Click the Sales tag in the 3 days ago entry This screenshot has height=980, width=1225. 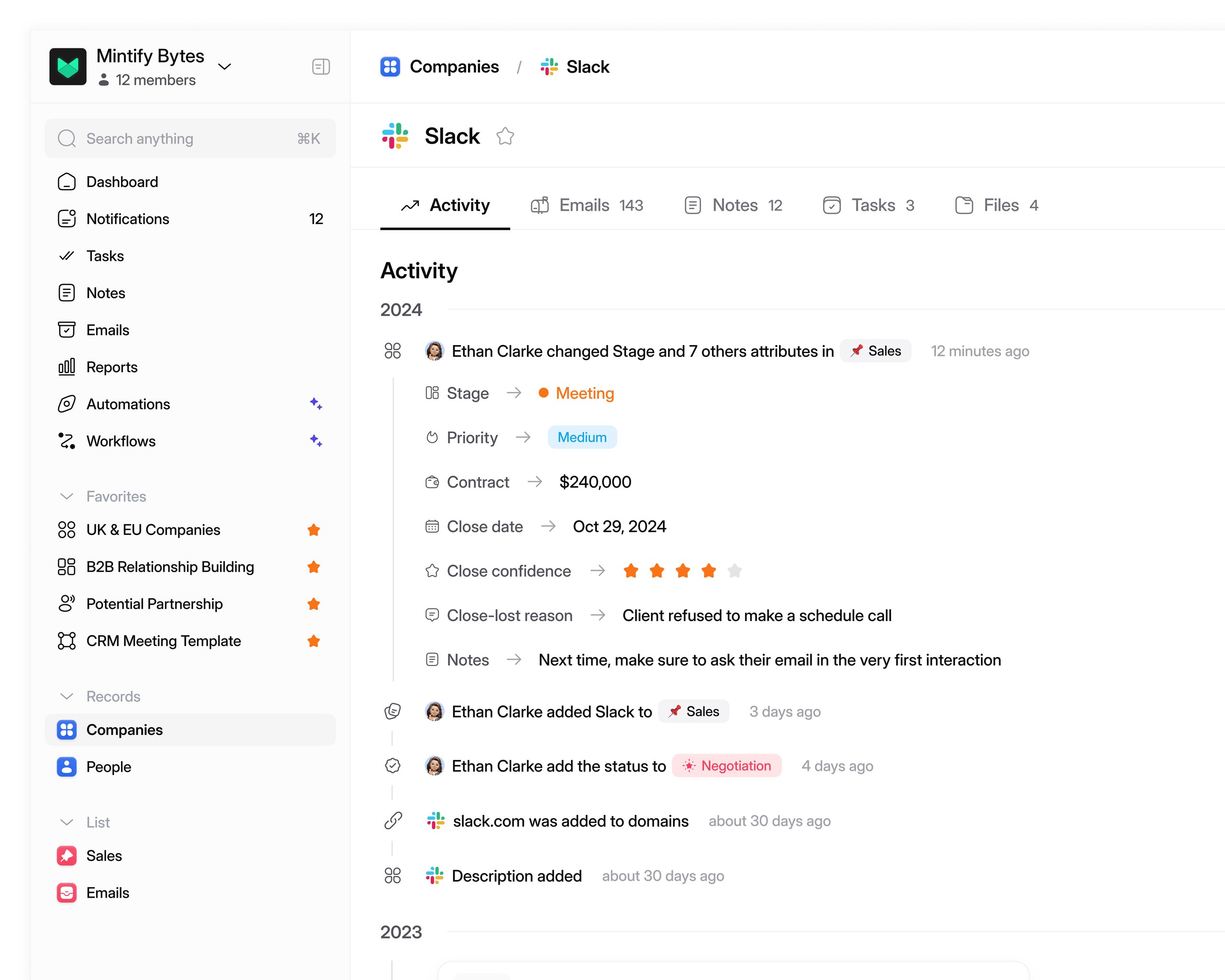coord(694,711)
